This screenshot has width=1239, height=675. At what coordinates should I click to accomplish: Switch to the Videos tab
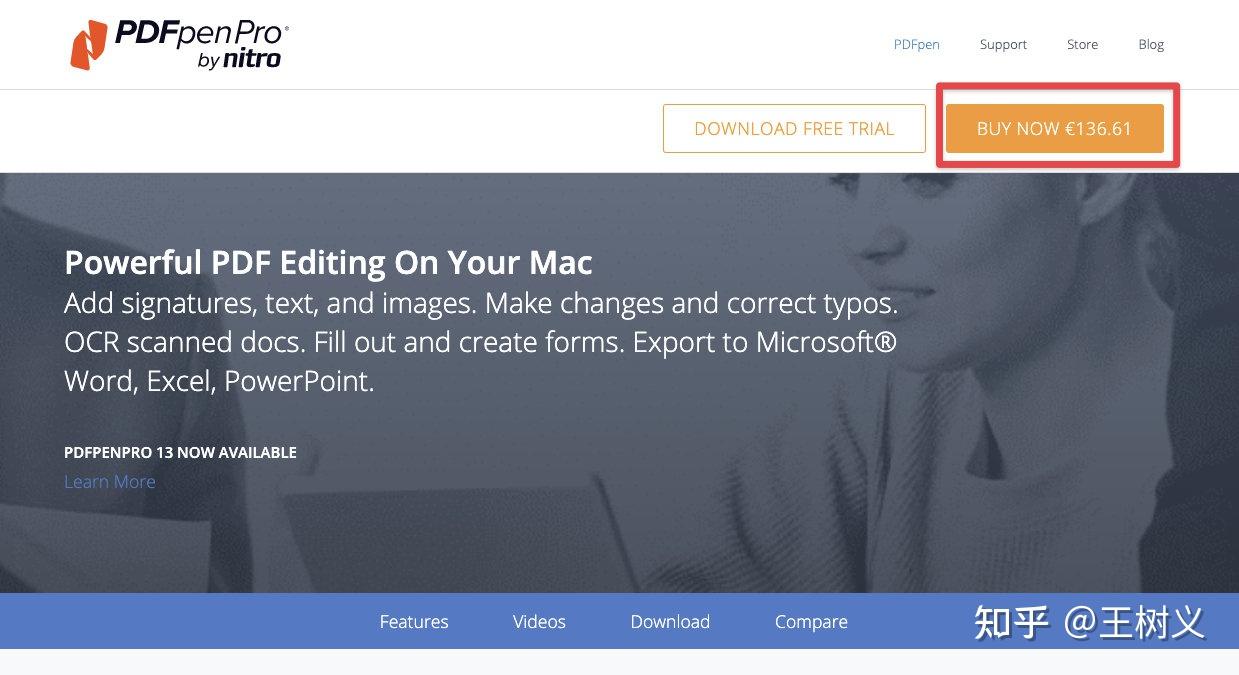(x=539, y=621)
